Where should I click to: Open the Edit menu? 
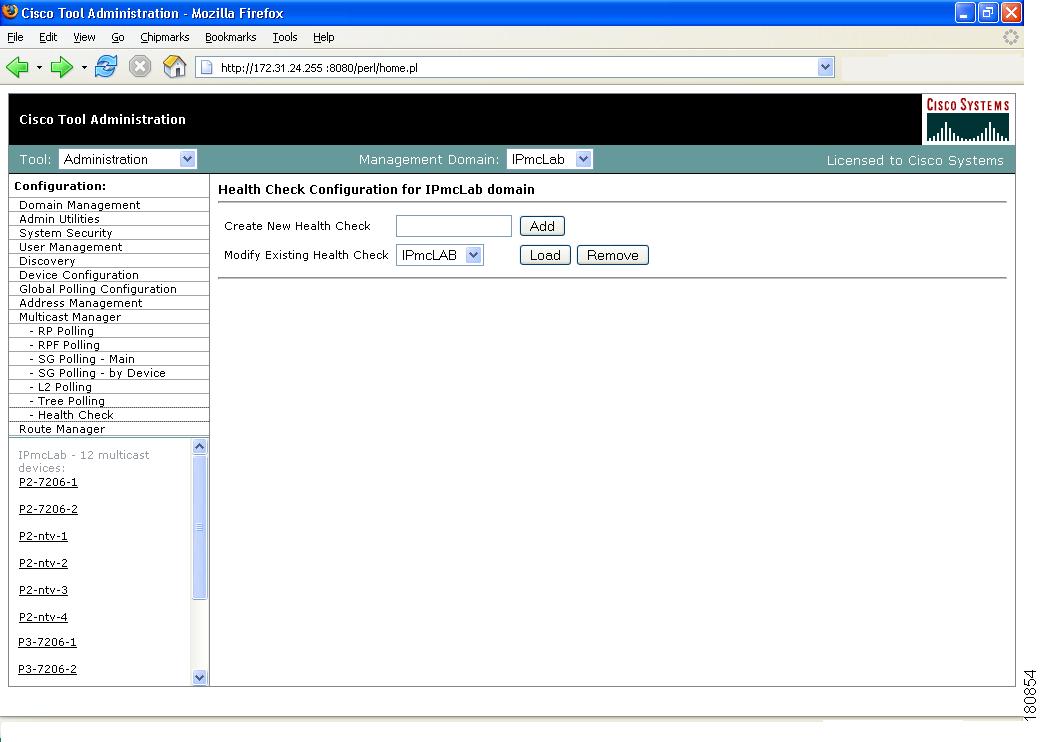48,37
